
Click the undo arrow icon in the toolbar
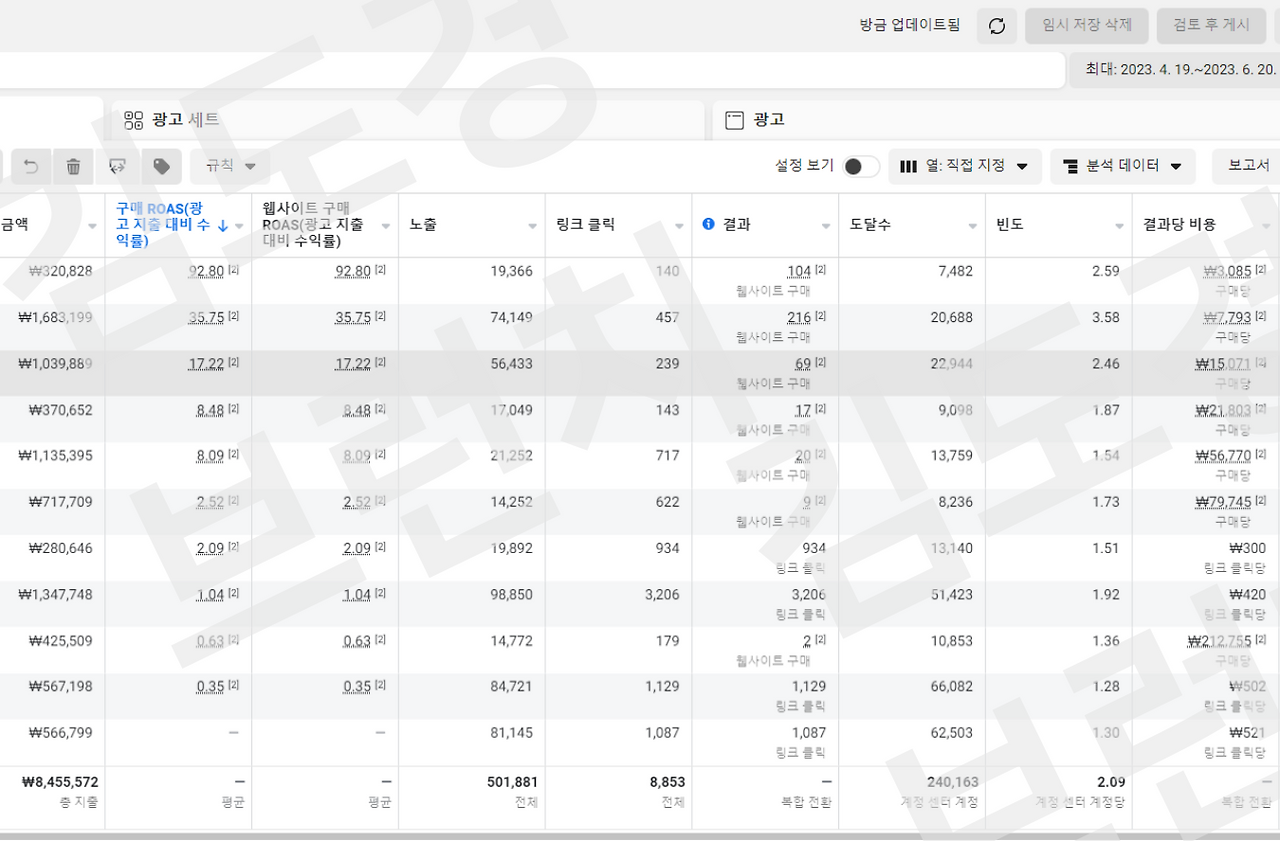[31, 166]
